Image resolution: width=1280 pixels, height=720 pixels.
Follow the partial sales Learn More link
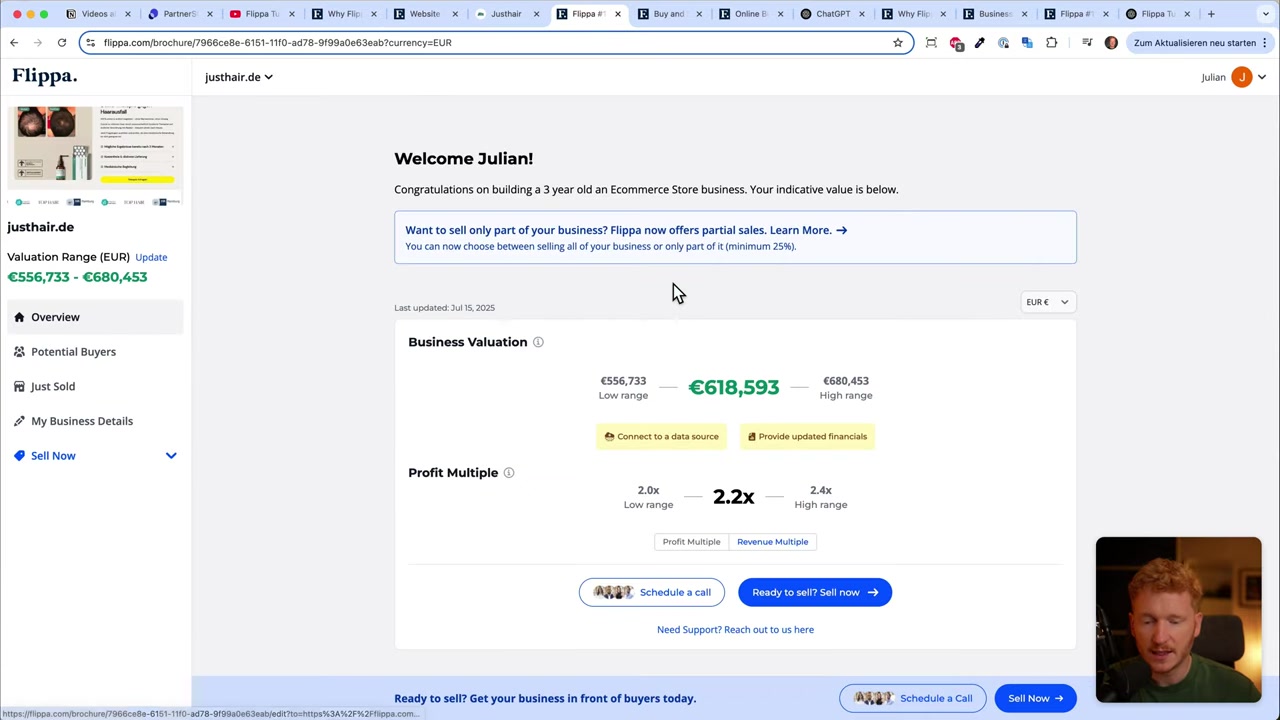[808, 230]
